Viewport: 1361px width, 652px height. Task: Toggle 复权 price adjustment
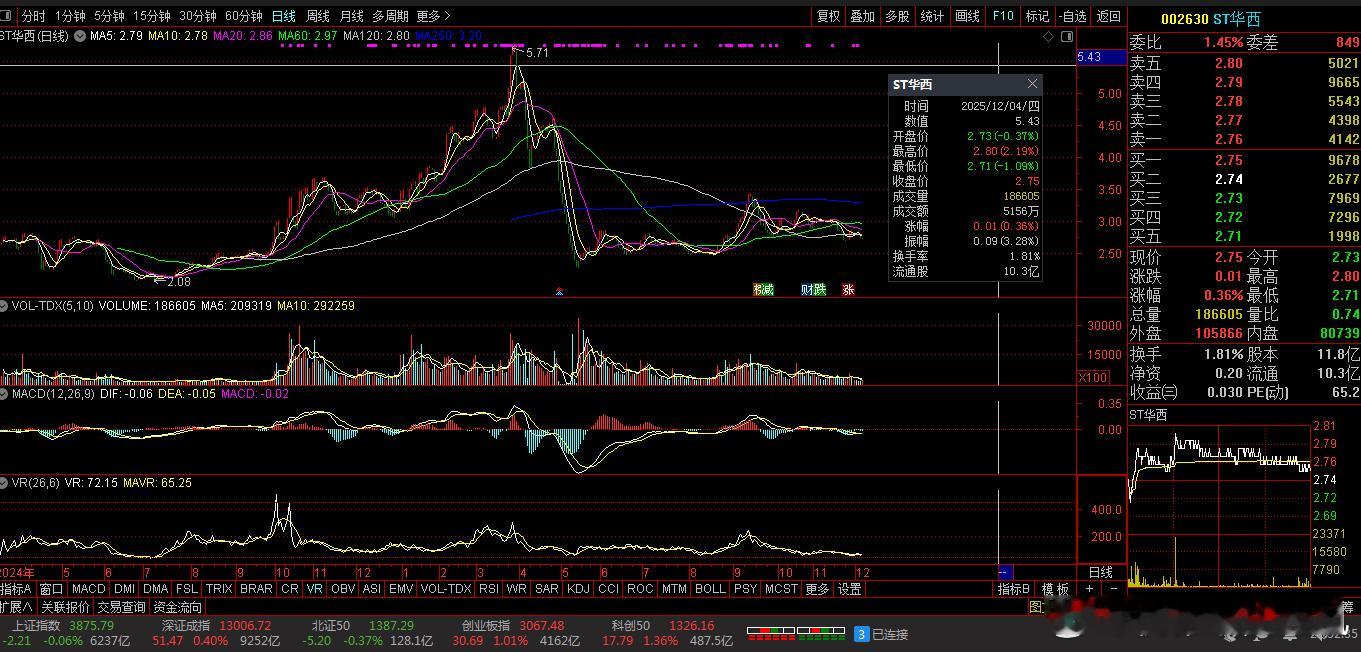tap(828, 16)
